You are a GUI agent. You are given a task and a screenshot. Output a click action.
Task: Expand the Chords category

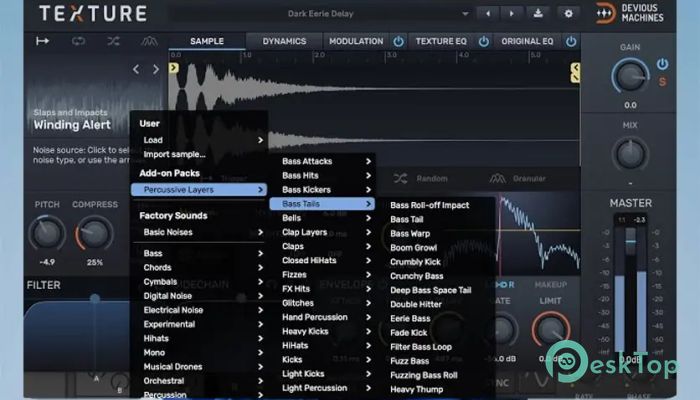199,267
